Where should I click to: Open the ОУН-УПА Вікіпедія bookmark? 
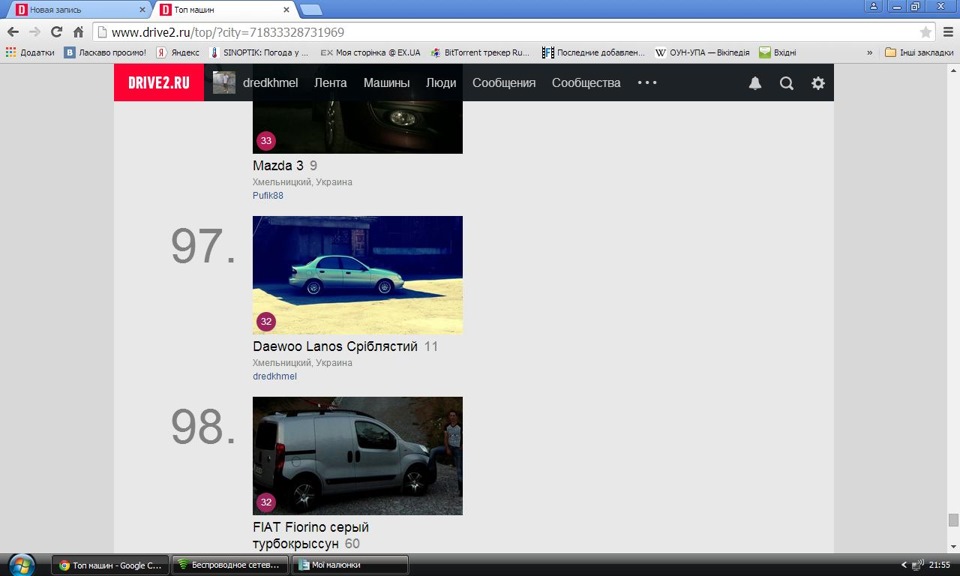(x=702, y=53)
